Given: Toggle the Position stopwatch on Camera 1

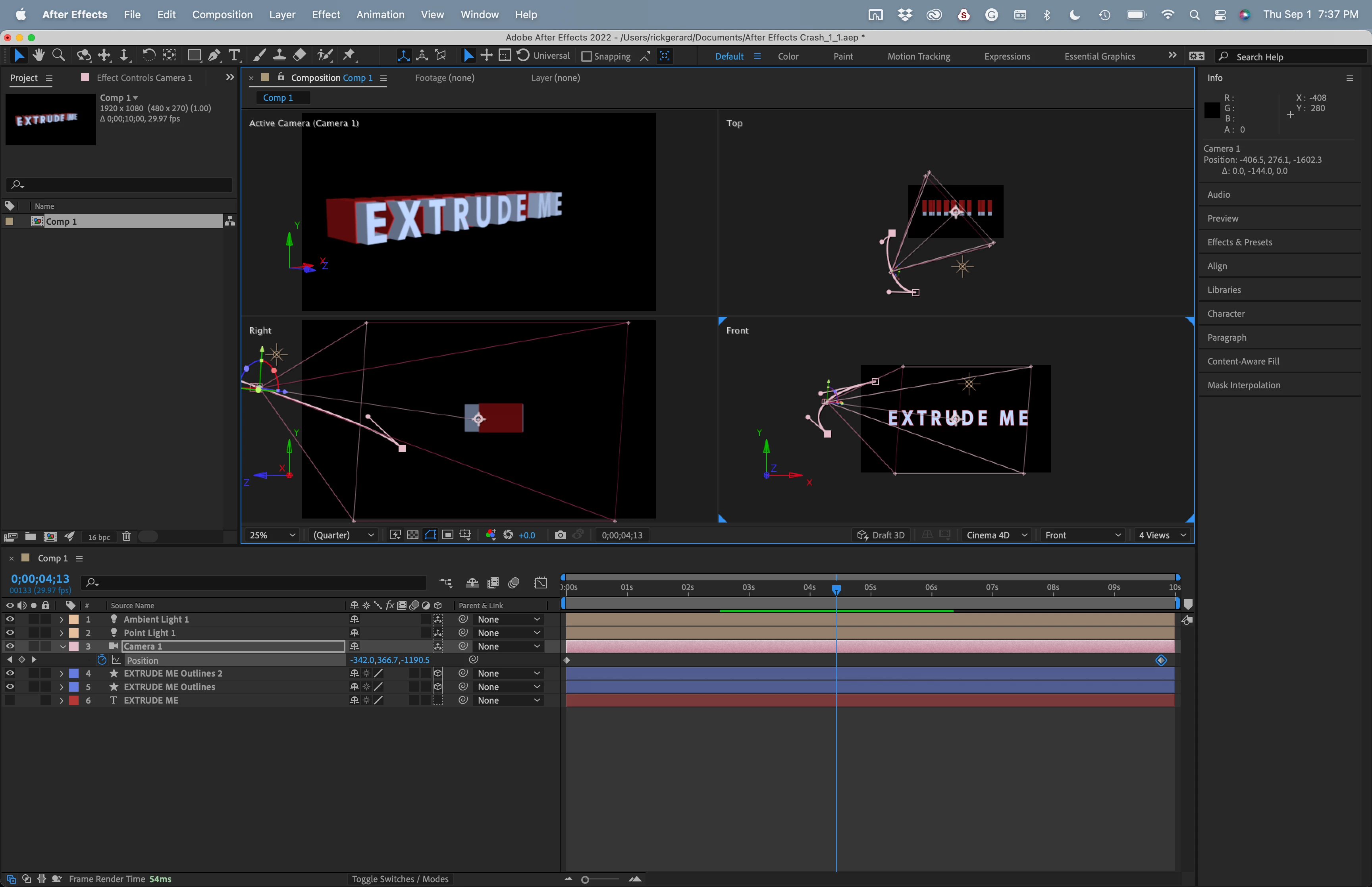Looking at the screenshot, I should [x=102, y=660].
